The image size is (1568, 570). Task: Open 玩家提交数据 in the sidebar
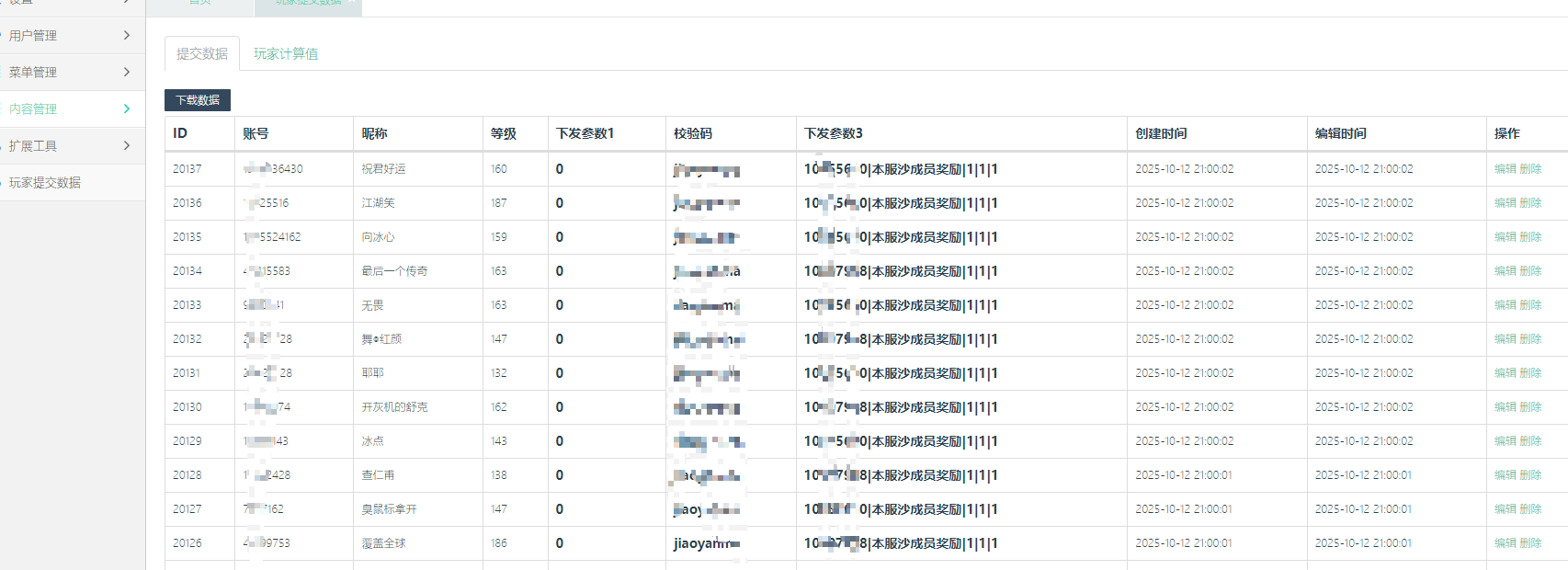tap(45, 182)
